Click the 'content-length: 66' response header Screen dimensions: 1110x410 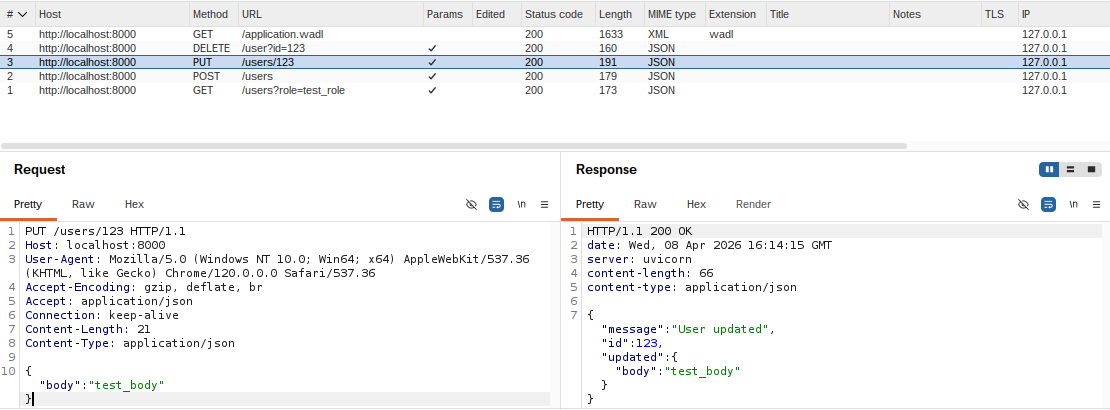[x=650, y=273]
